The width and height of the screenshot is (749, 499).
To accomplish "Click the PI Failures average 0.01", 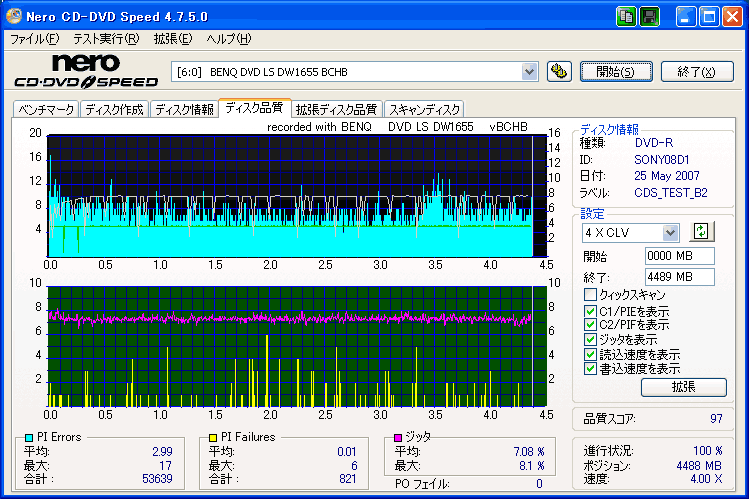I will click(347, 451).
